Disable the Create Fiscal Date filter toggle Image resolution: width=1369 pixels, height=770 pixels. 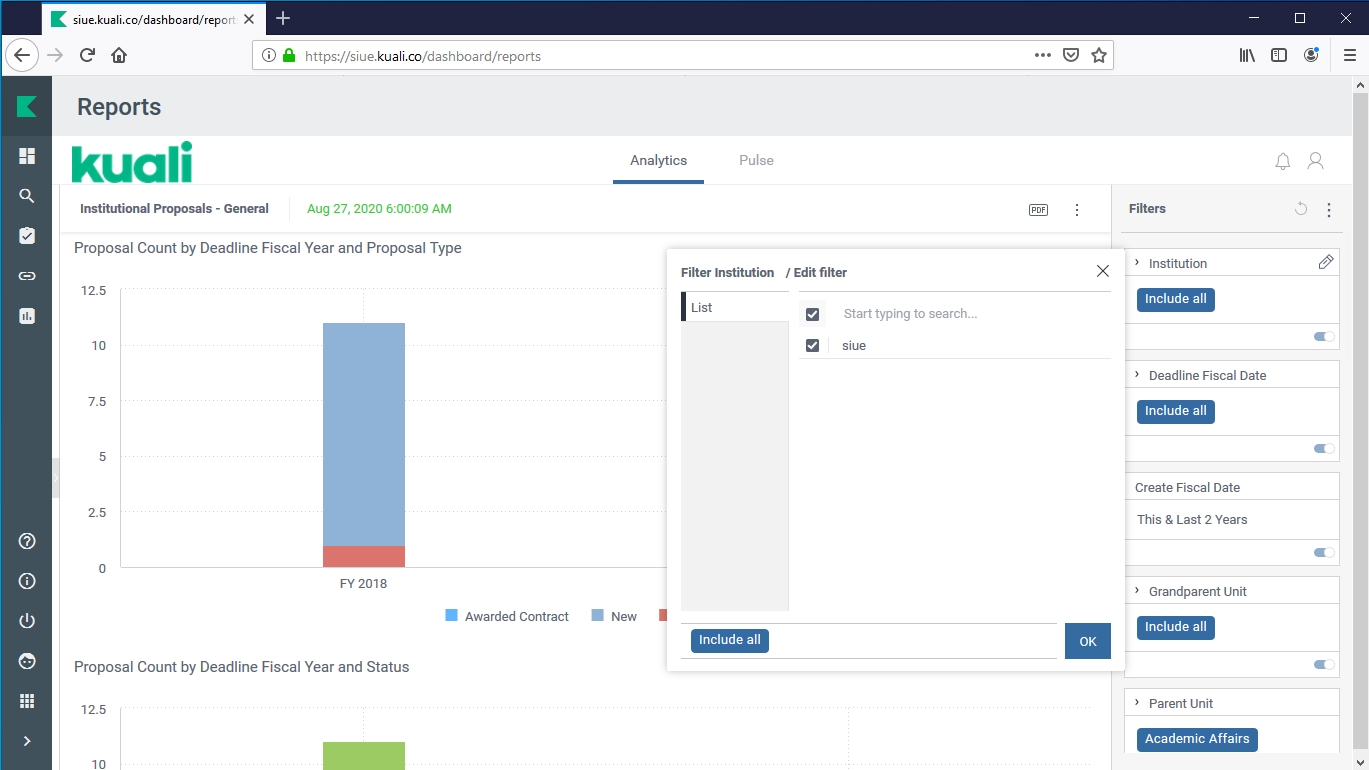coord(1324,552)
